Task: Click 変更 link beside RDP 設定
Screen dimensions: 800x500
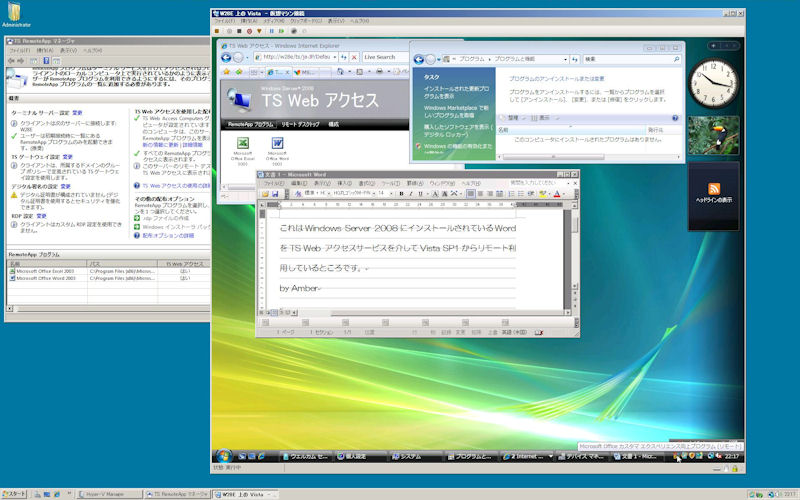Action: click(x=41, y=216)
